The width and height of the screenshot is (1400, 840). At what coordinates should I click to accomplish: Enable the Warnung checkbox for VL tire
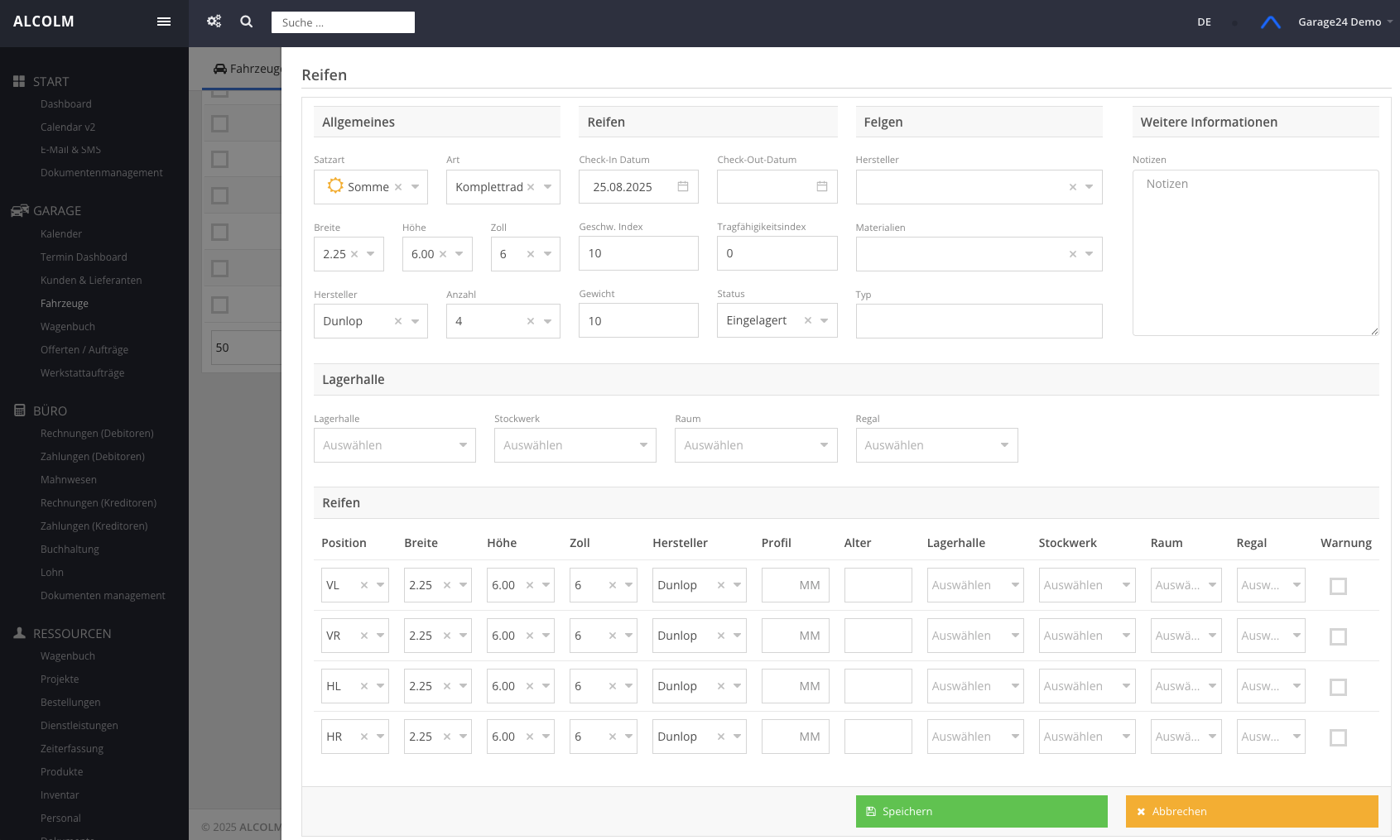coord(1338,586)
